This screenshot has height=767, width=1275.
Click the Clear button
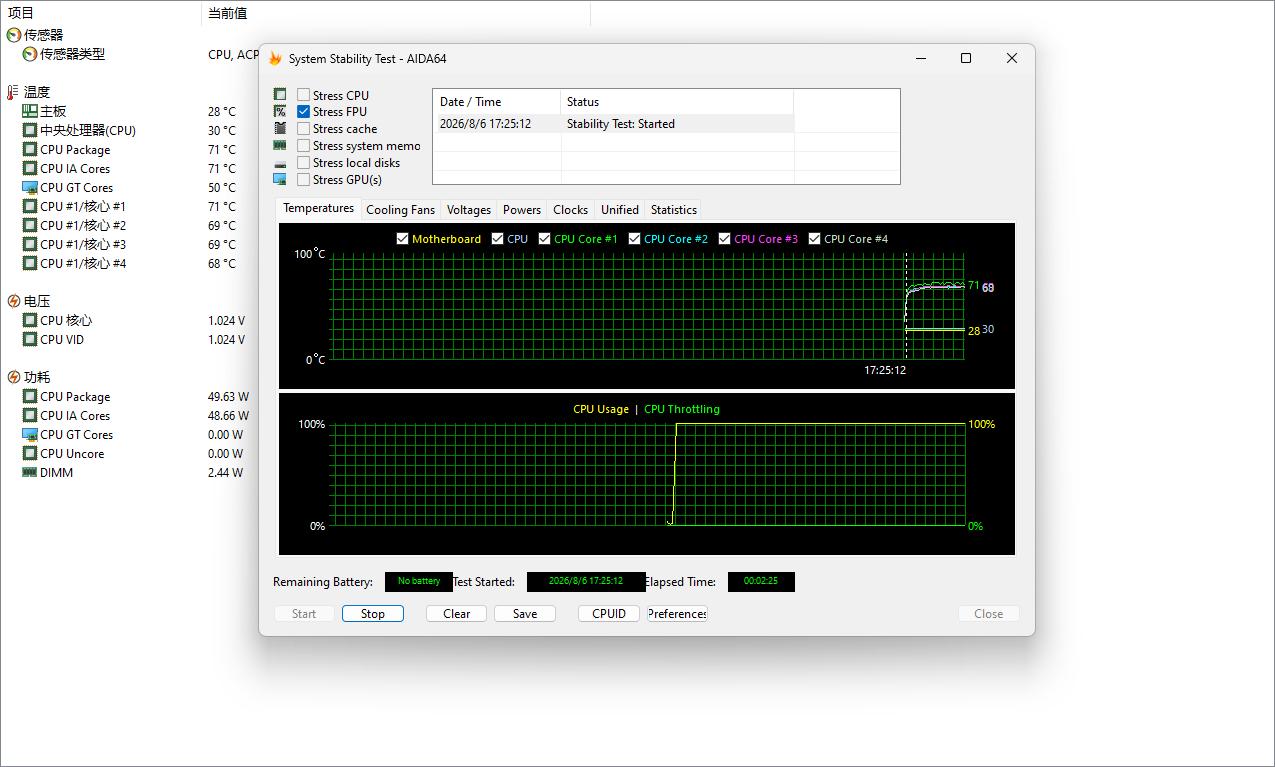(x=456, y=614)
